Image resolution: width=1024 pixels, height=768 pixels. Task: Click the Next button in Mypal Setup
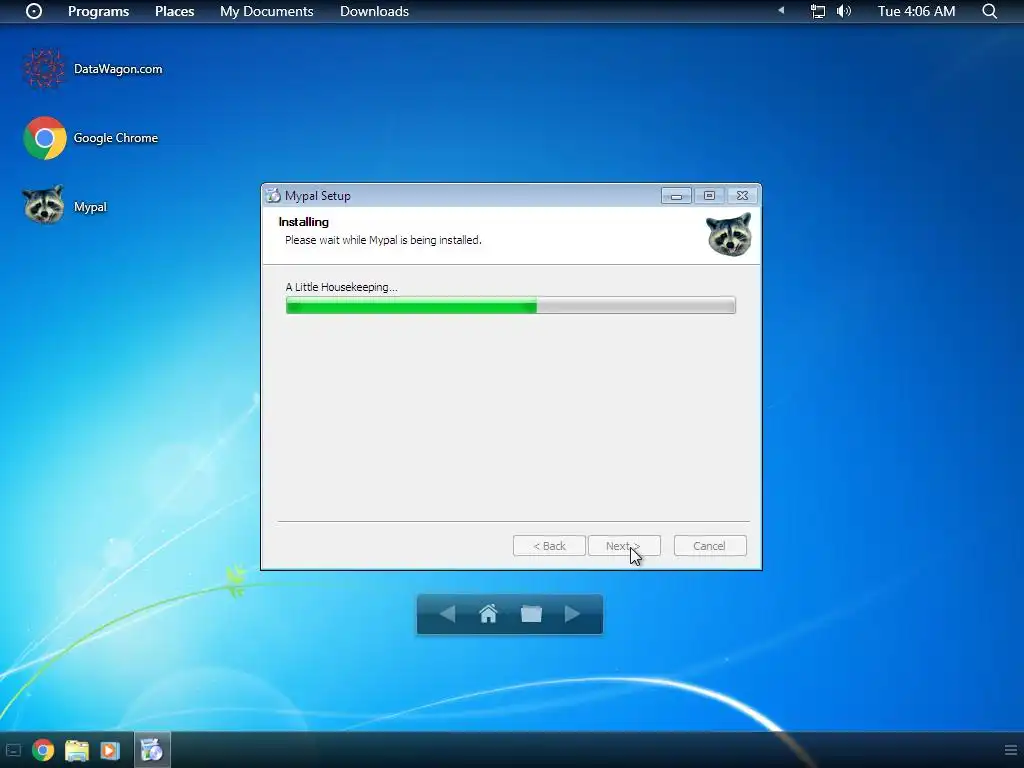624,546
